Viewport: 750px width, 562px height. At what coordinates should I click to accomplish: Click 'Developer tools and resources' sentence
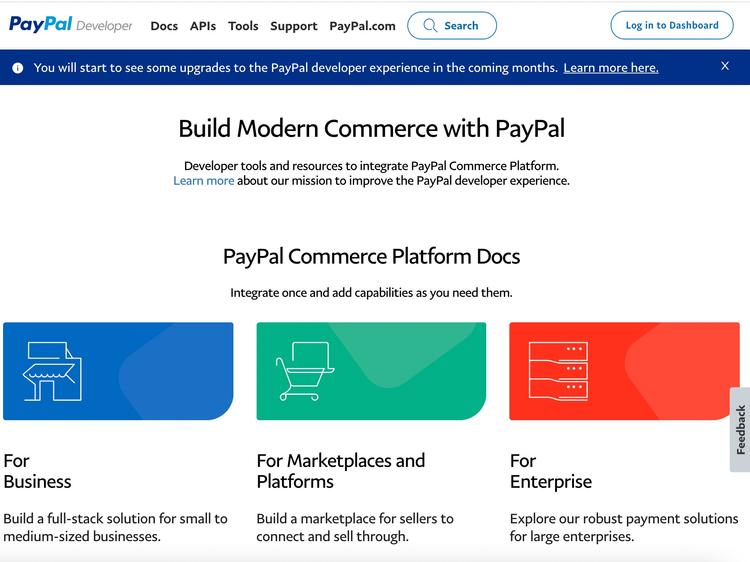(x=372, y=166)
